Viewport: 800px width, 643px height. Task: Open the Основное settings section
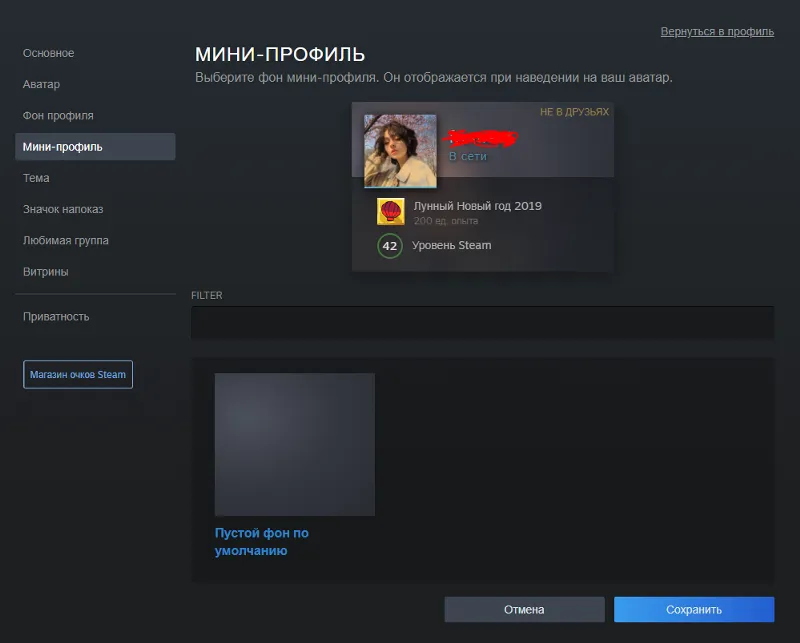point(48,53)
